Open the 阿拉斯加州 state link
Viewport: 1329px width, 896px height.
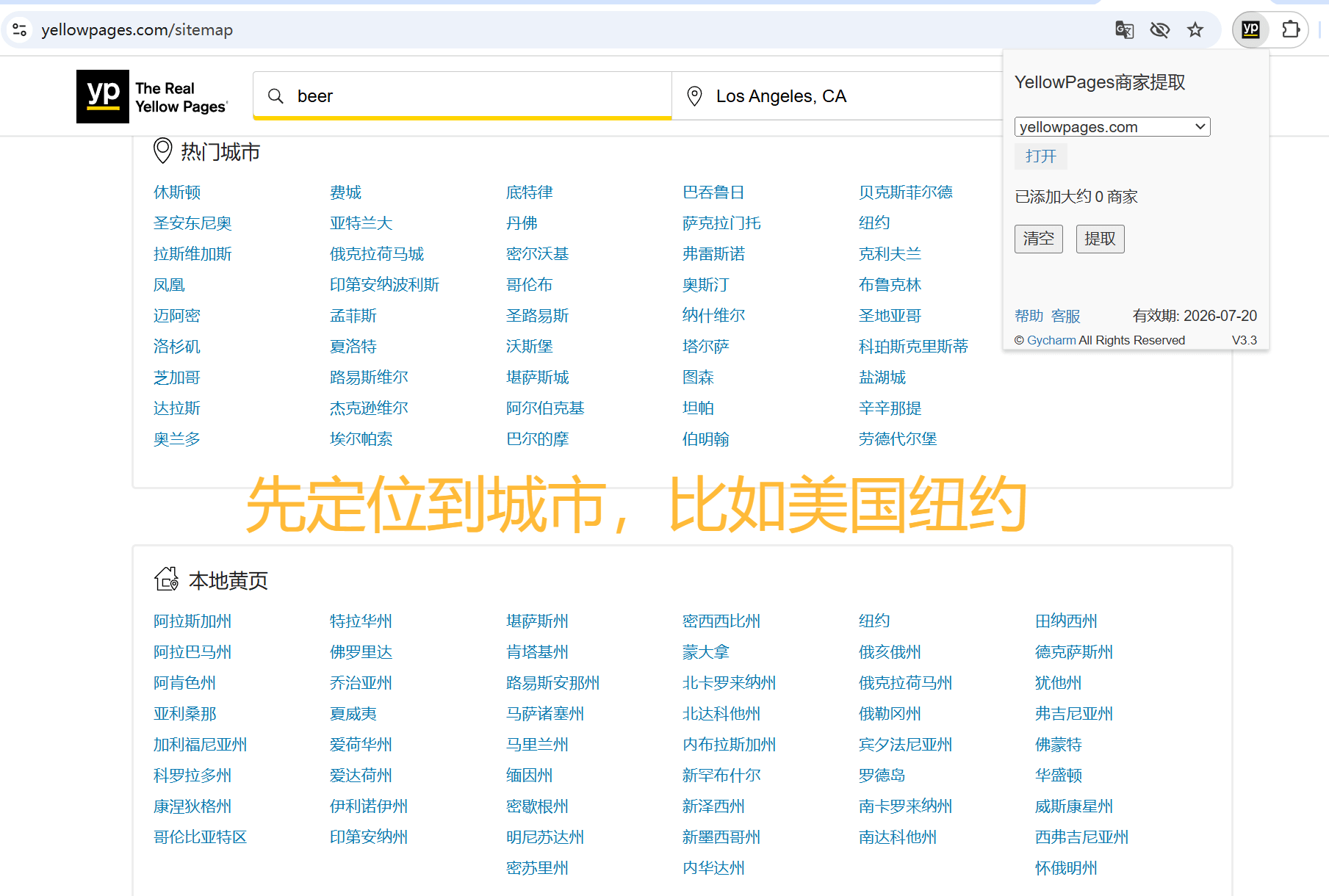(192, 621)
